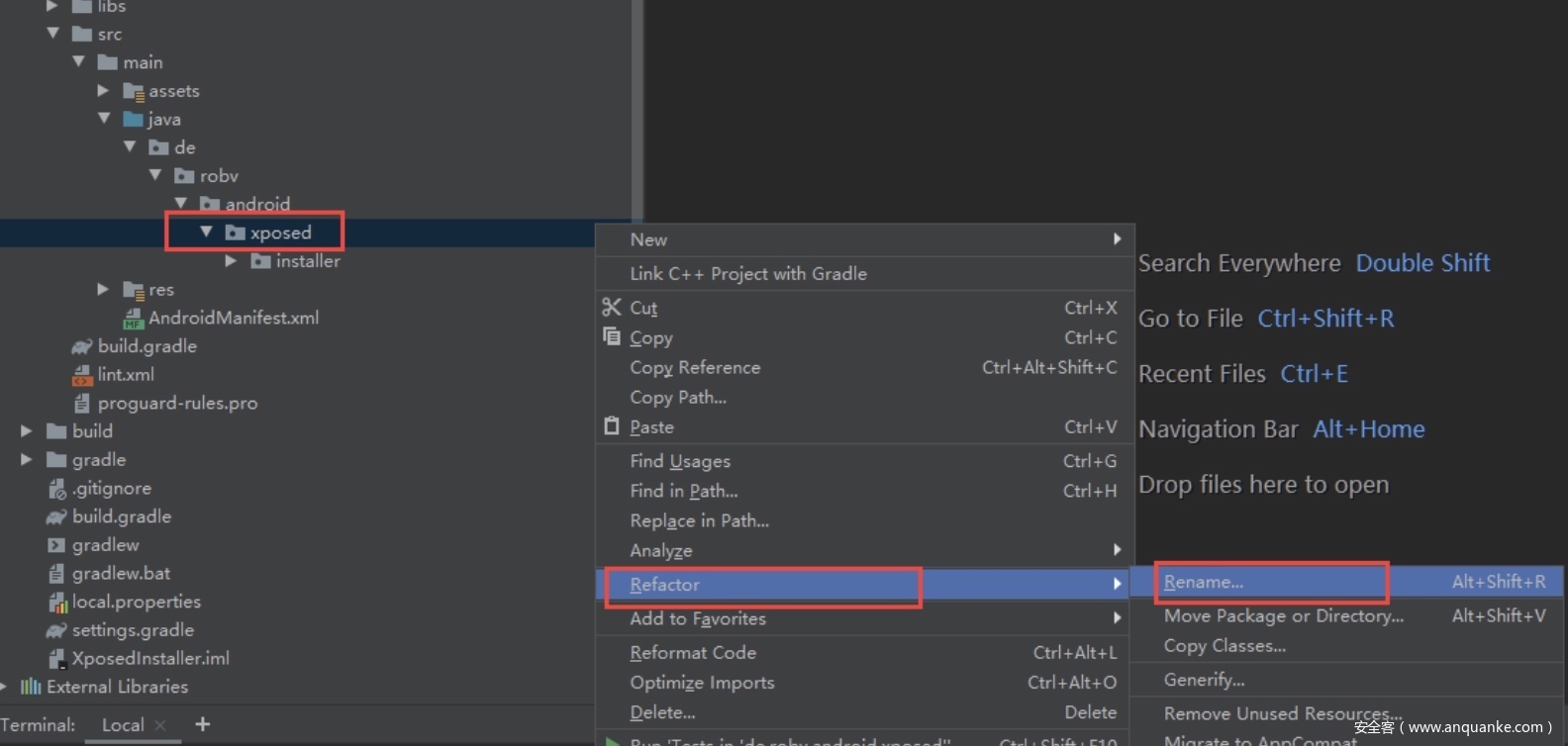The image size is (1568, 746).
Task: Click the Cut scissors icon in context menu
Action: (x=612, y=308)
